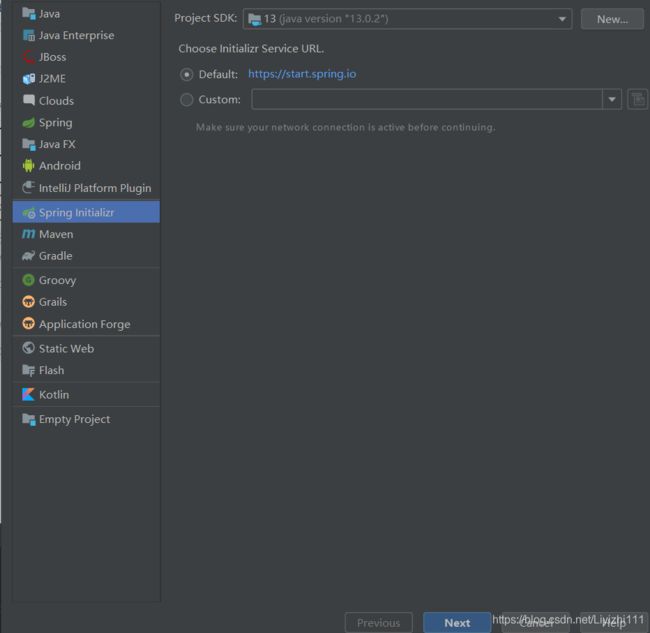This screenshot has width=650, height=633.
Task: Click the Clouds speech-bubble icon
Action: [29, 100]
